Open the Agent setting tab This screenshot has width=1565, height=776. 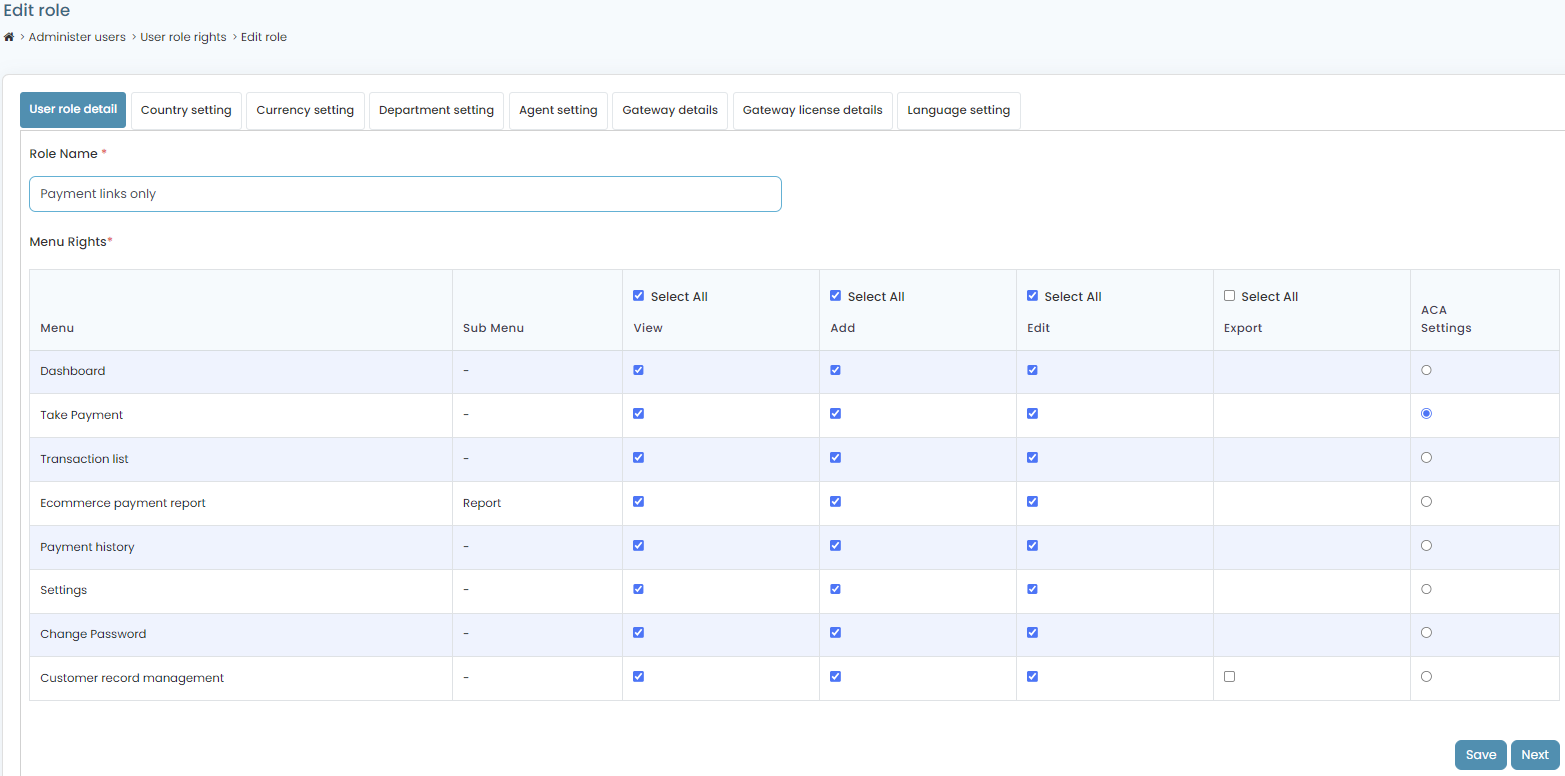(558, 110)
